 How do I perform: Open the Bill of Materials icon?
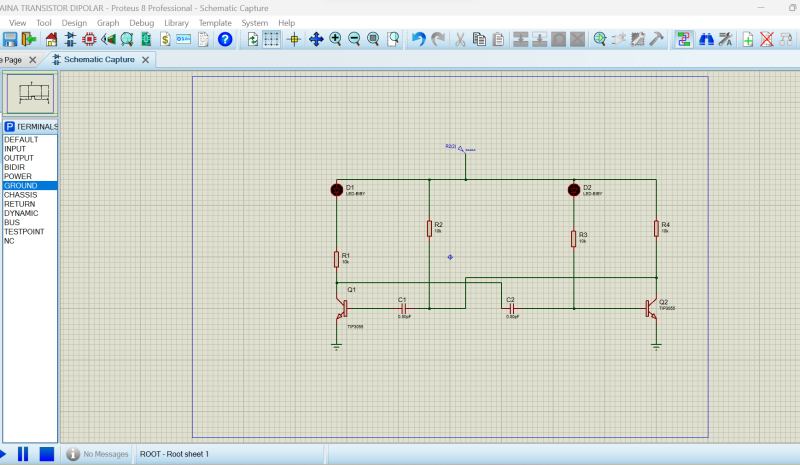[x=164, y=40]
